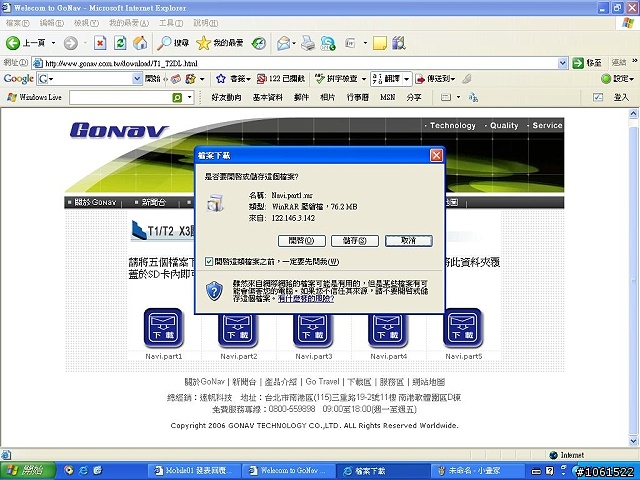Print the page with the printer icon
This screenshot has width=640, height=480.
coord(308,43)
